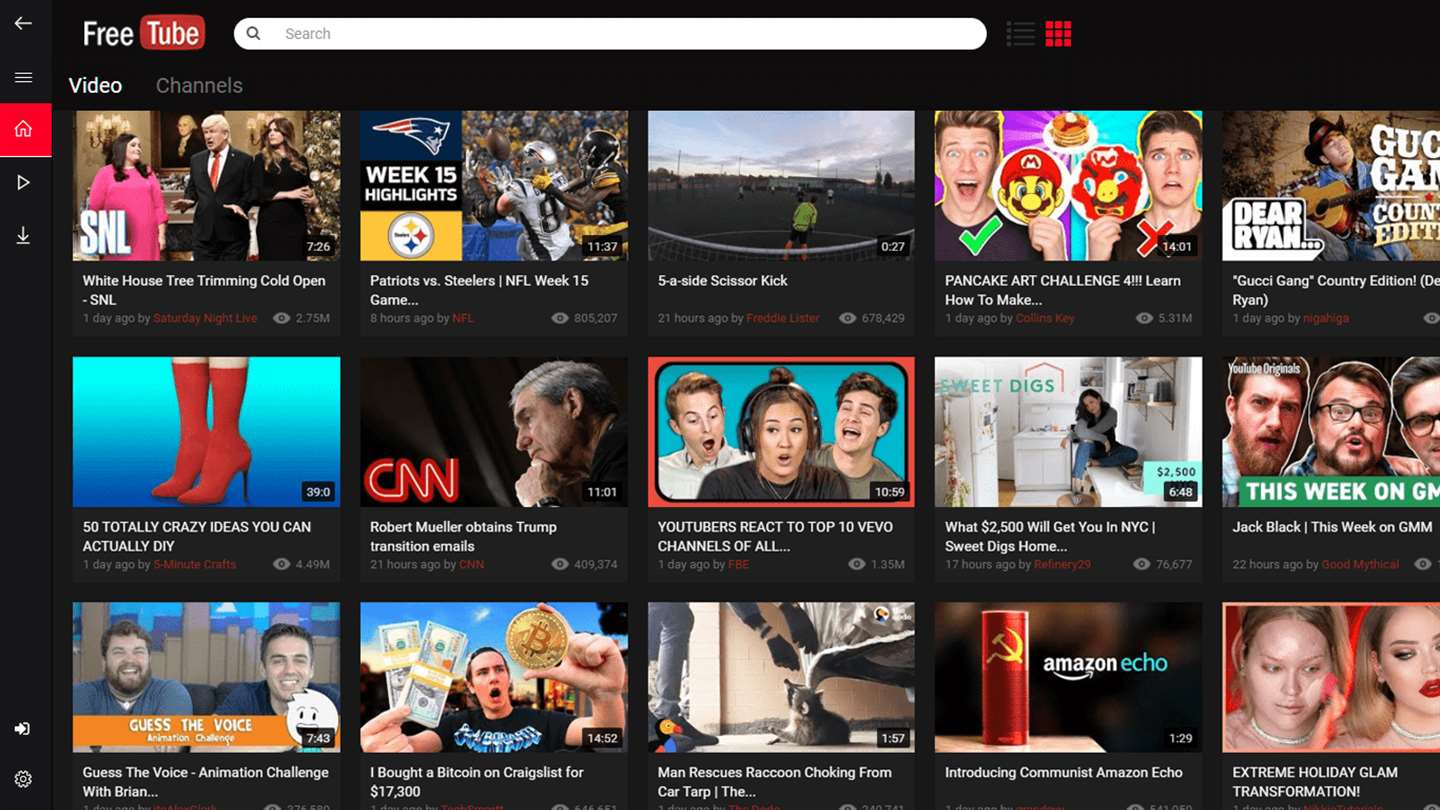Screen dimensions: 1440x810
Task: Click the eye views icon on SNL video
Action: pos(282,318)
